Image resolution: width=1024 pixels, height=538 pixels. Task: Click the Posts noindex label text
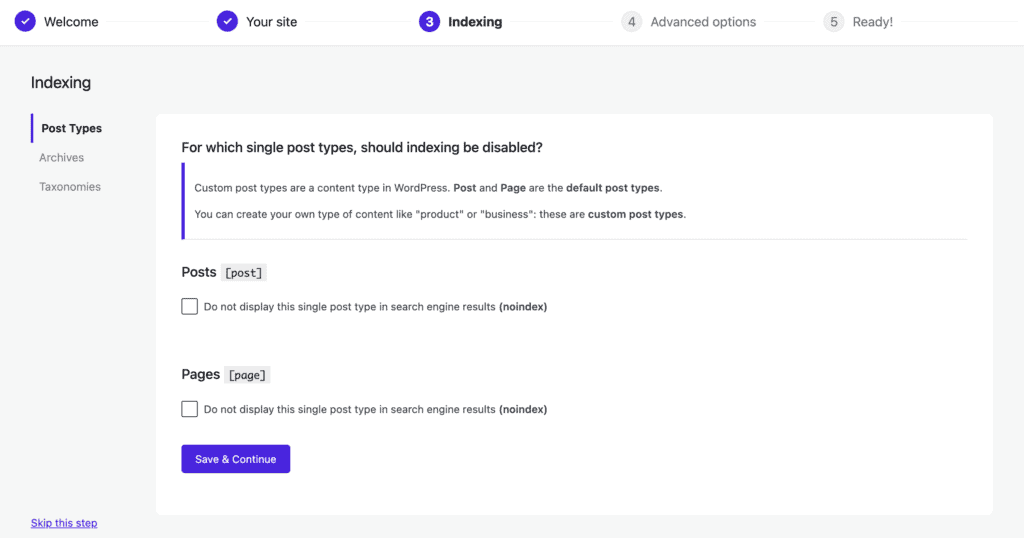pos(376,307)
